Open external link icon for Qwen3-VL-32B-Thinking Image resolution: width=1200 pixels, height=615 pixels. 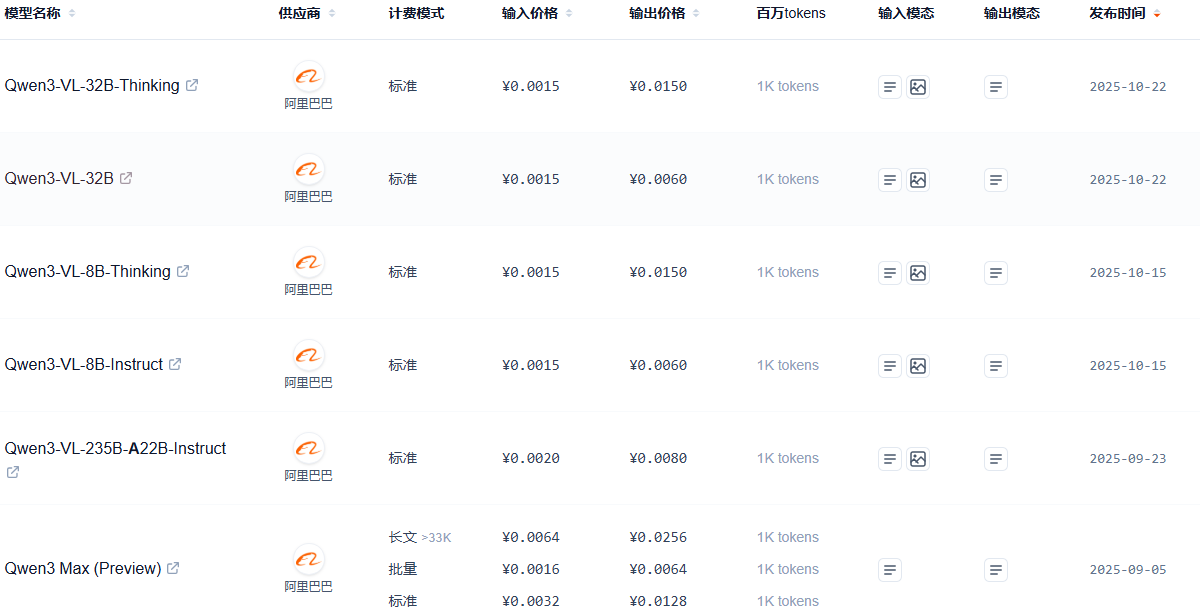192,85
